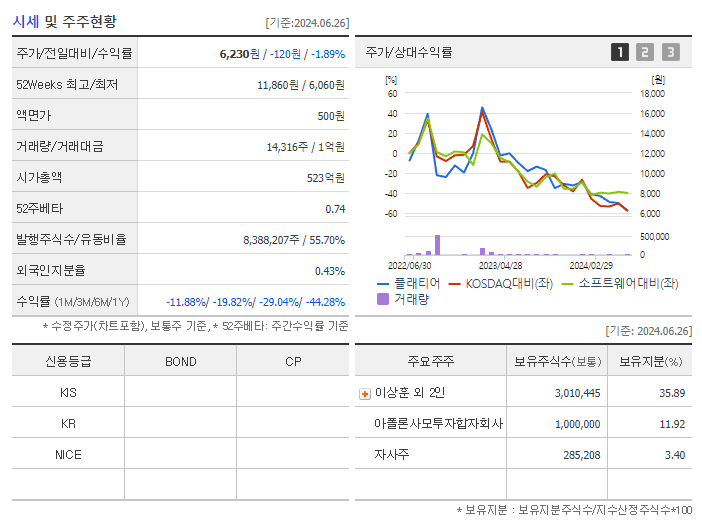The image size is (702, 525).
Task: Click the 주가/전일대비/수익률 row label
Action: click(x=74, y=53)
